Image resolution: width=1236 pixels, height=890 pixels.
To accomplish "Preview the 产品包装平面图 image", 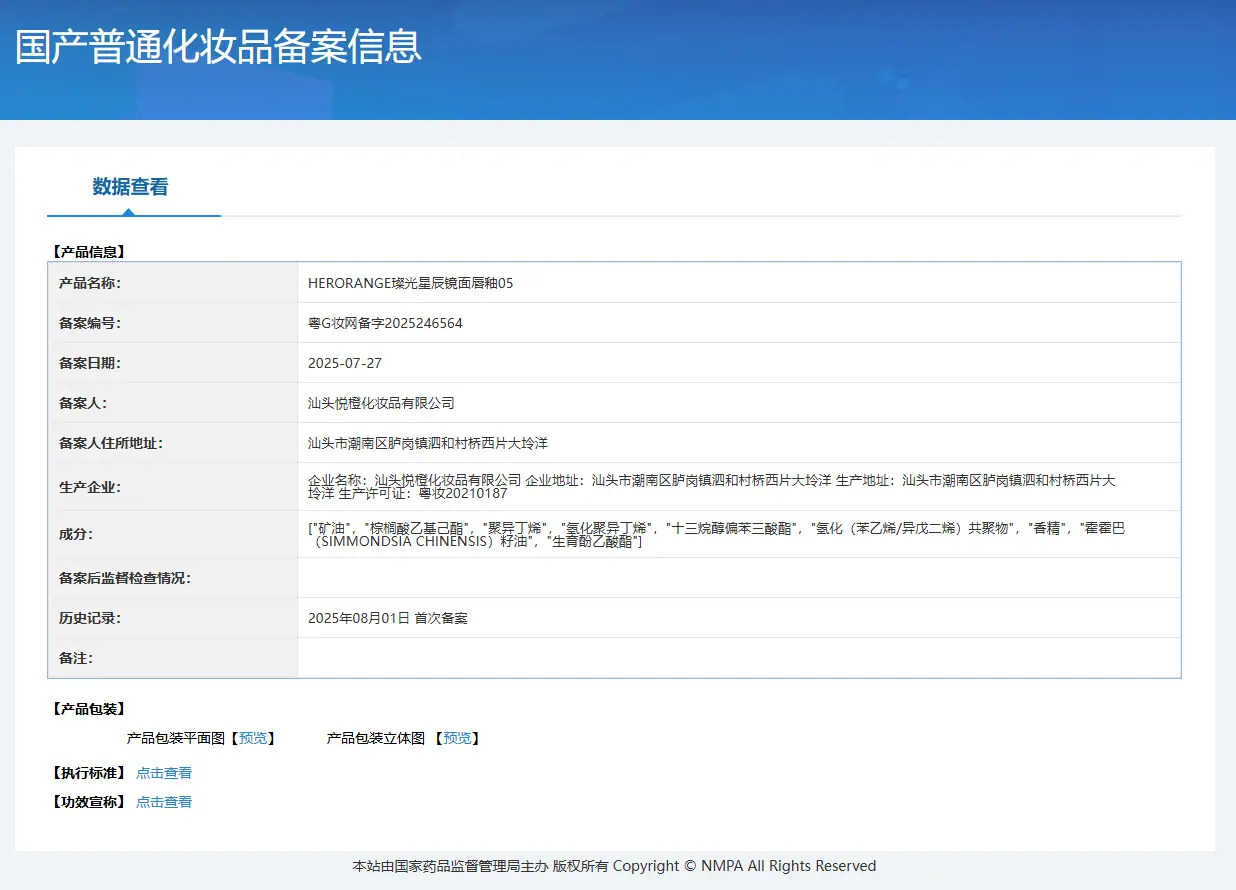I will [x=253, y=738].
